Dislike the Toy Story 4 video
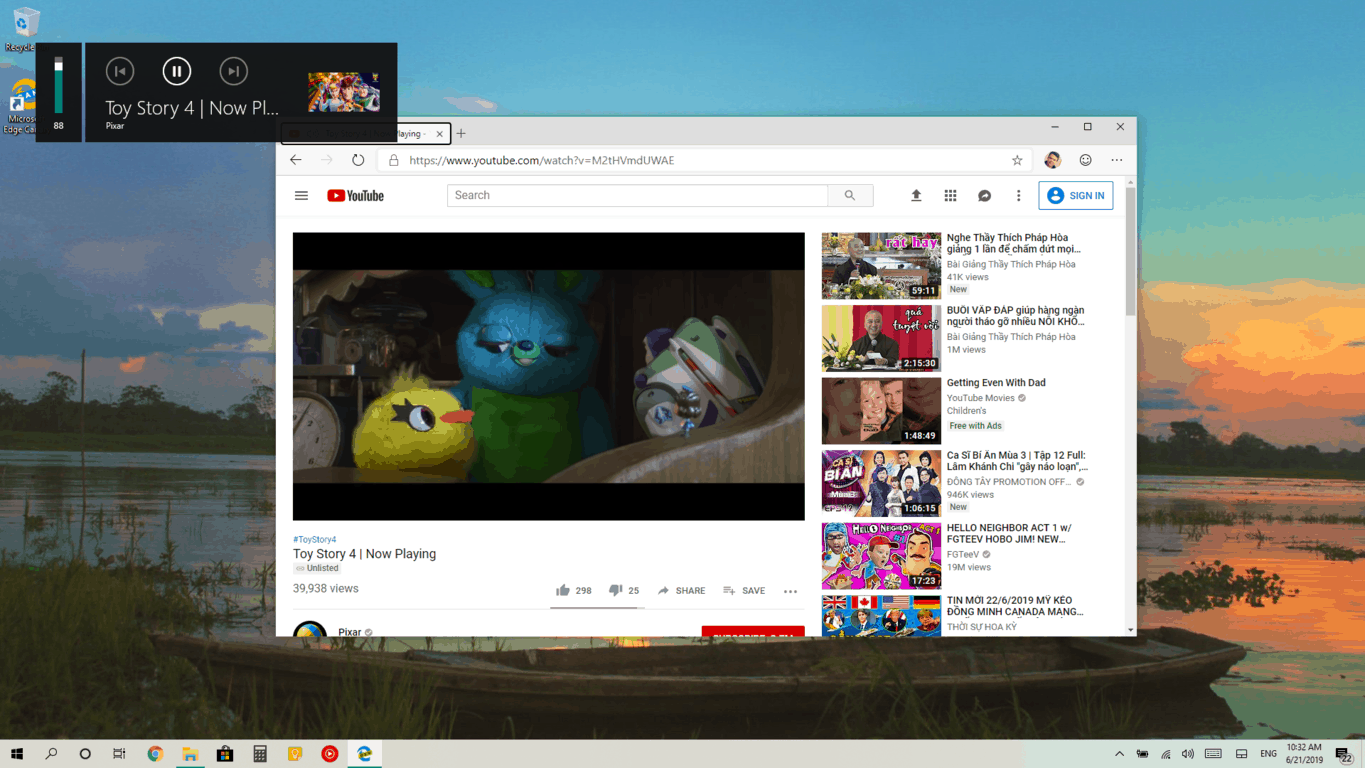 point(616,590)
